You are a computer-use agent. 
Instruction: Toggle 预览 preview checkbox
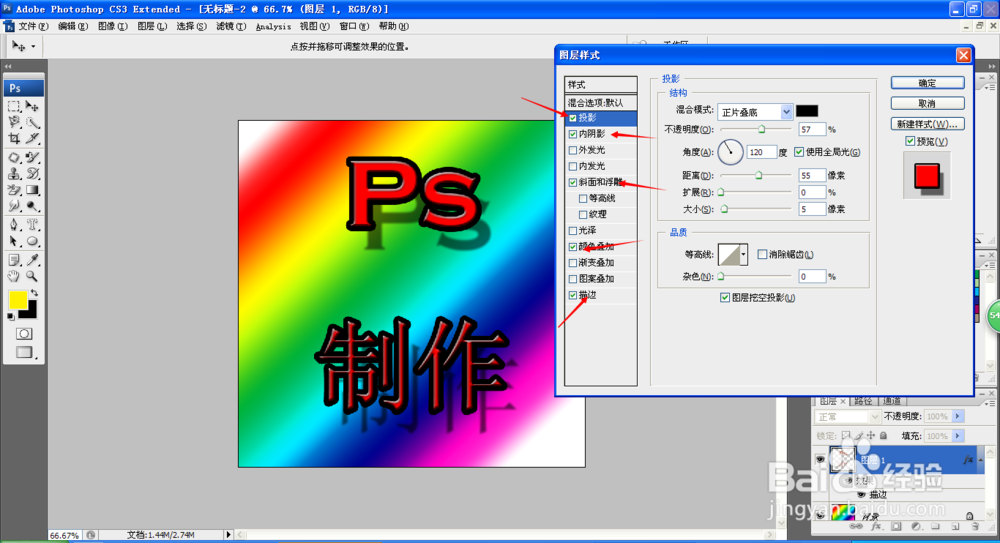click(x=910, y=141)
